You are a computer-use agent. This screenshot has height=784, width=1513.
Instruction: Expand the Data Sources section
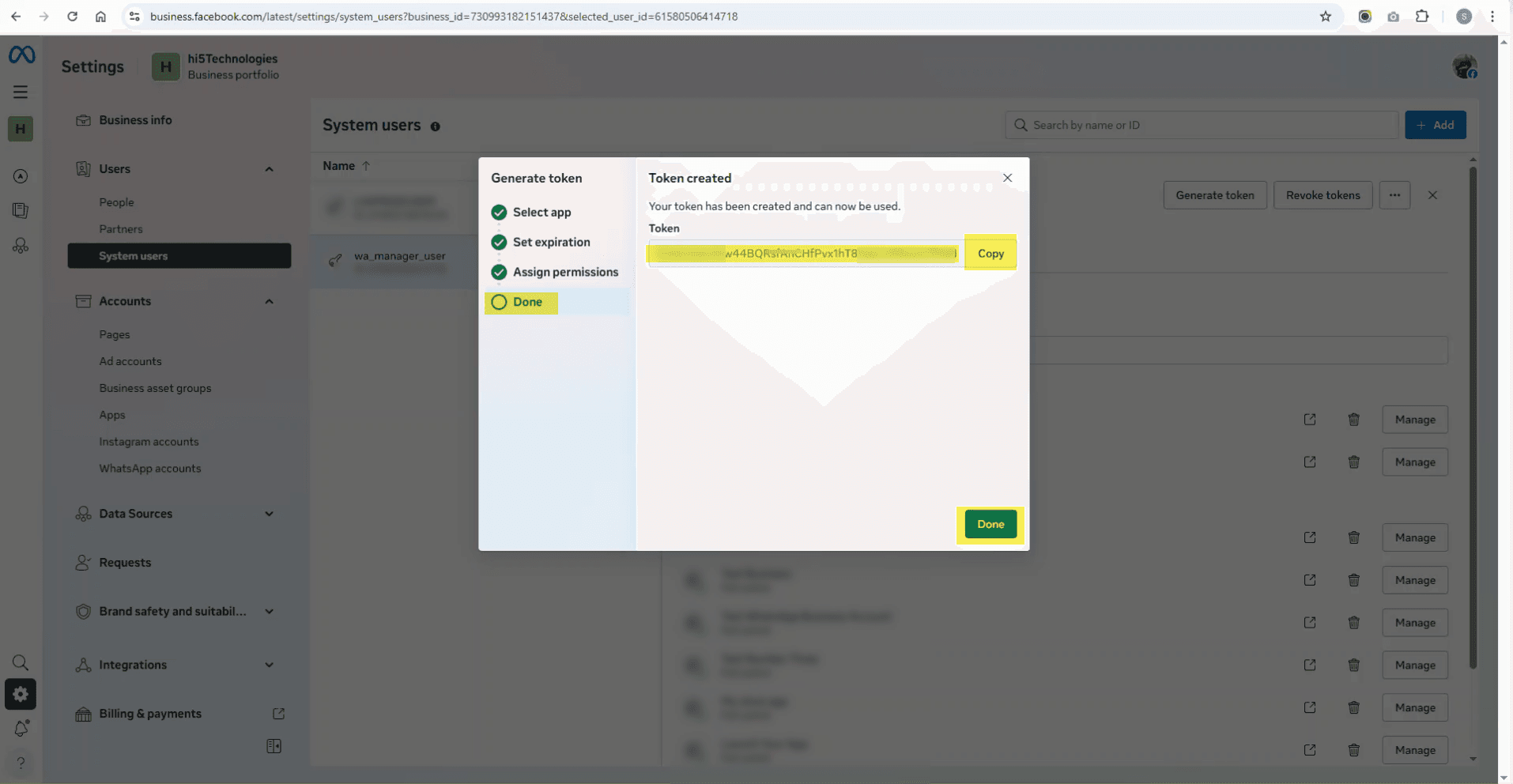pyautogui.click(x=269, y=514)
